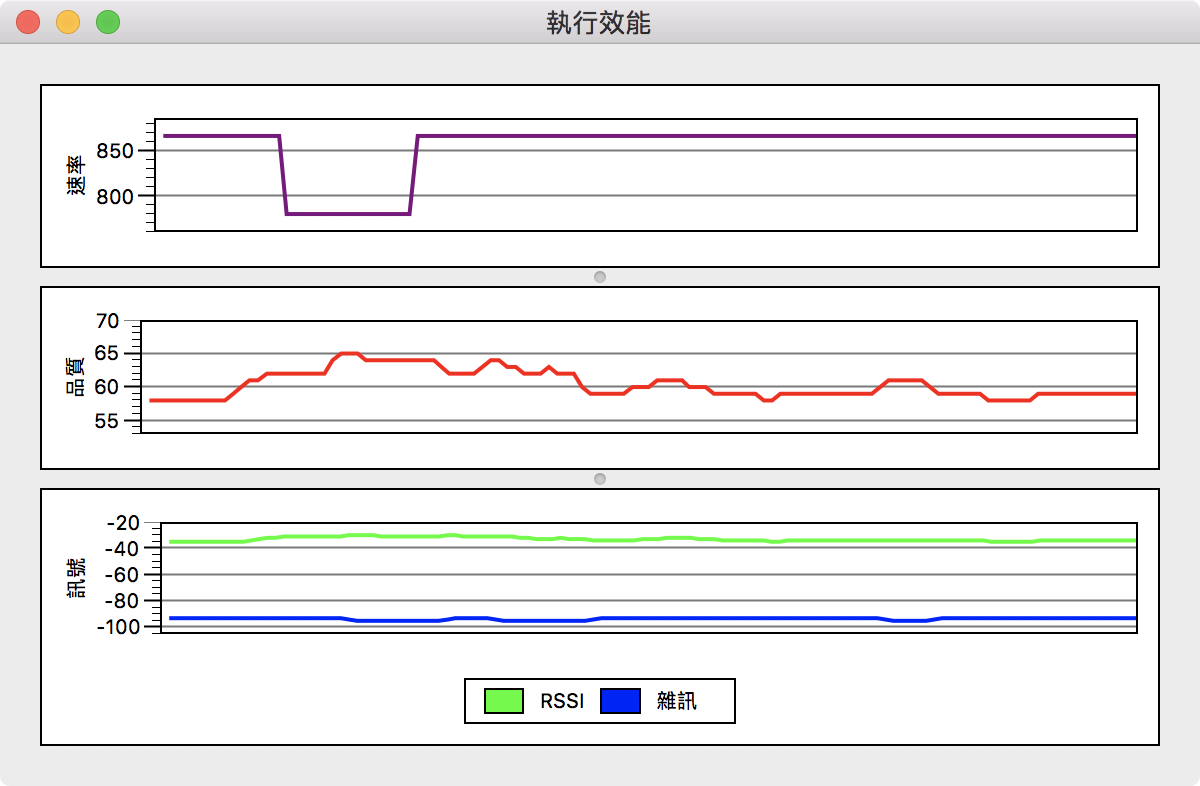Click the RSSI legend label
Image resolution: width=1200 pixels, height=786 pixels.
(x=562, y=701)
